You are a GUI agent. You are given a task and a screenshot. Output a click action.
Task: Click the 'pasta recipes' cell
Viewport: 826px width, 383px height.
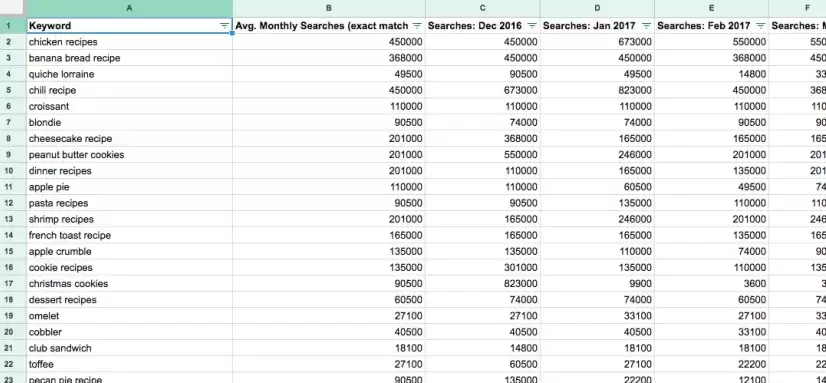click(x=130, y=203)
